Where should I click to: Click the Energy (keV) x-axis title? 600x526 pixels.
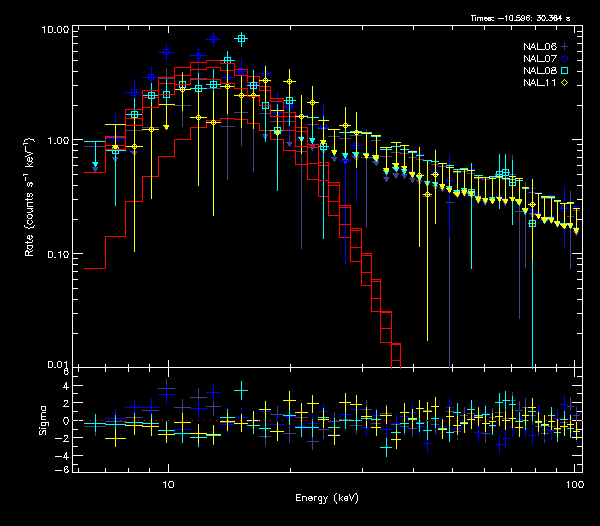tap(327, 498)
